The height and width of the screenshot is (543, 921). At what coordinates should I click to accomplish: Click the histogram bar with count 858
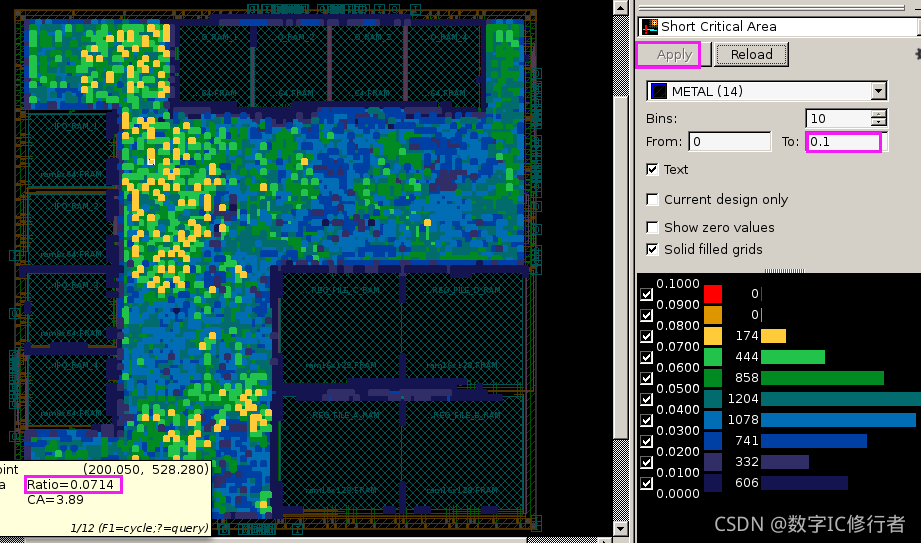(x=822, y=378)
